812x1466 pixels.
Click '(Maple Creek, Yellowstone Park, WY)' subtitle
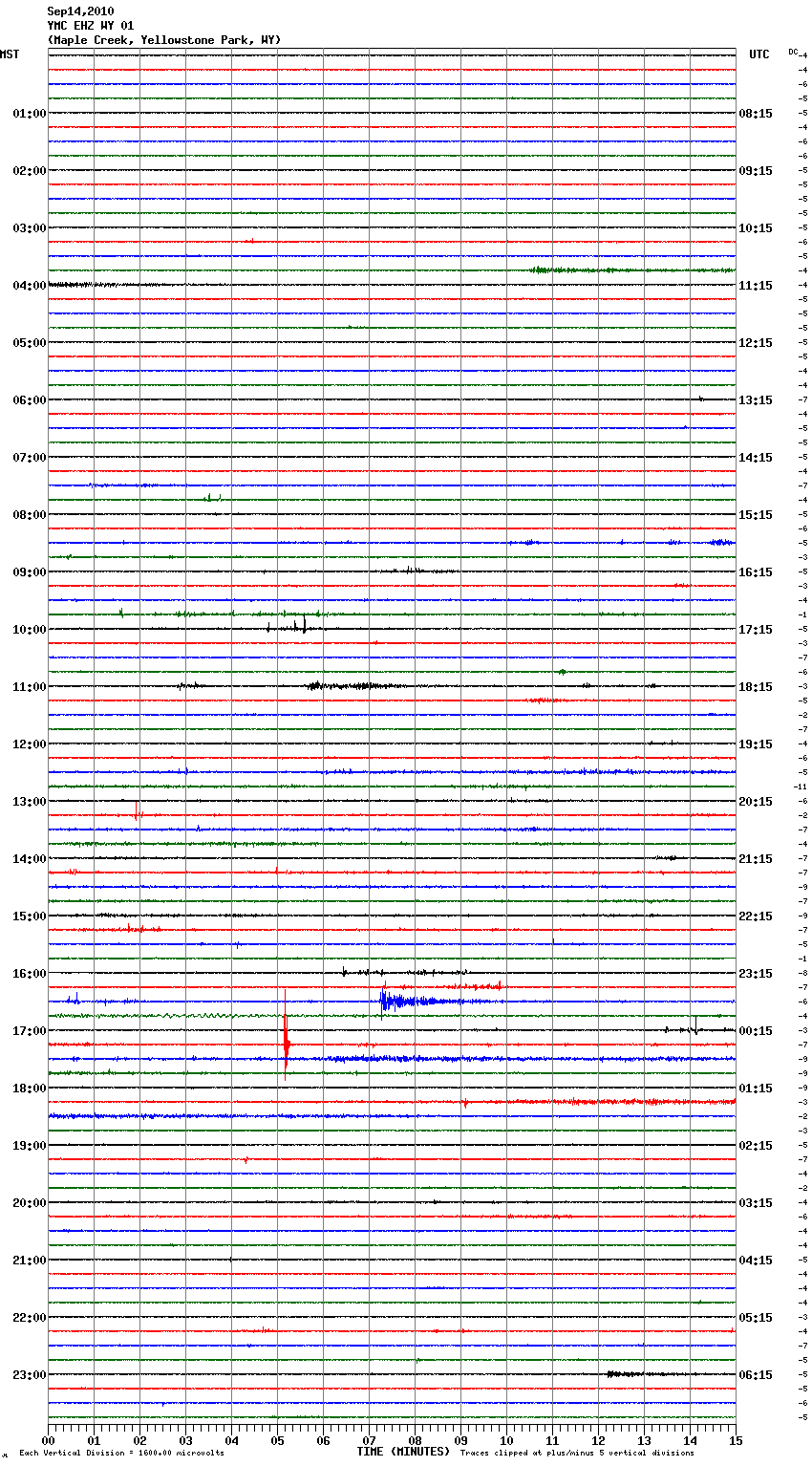coord(163,40)
